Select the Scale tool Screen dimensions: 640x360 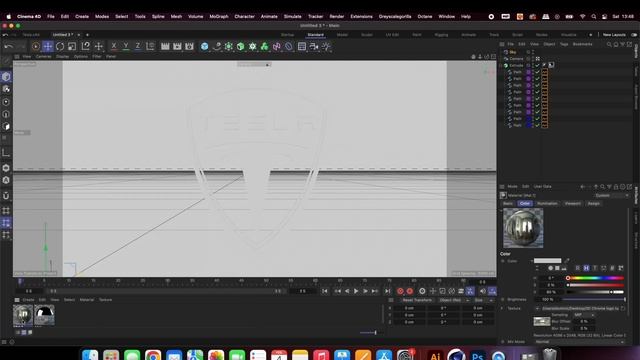(72, 47)
